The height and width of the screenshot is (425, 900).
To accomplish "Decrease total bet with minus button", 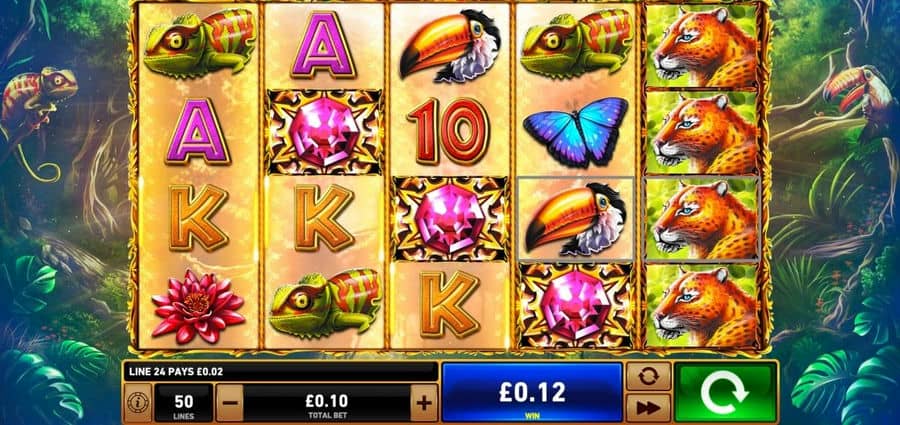I will [x=229, y=403].
